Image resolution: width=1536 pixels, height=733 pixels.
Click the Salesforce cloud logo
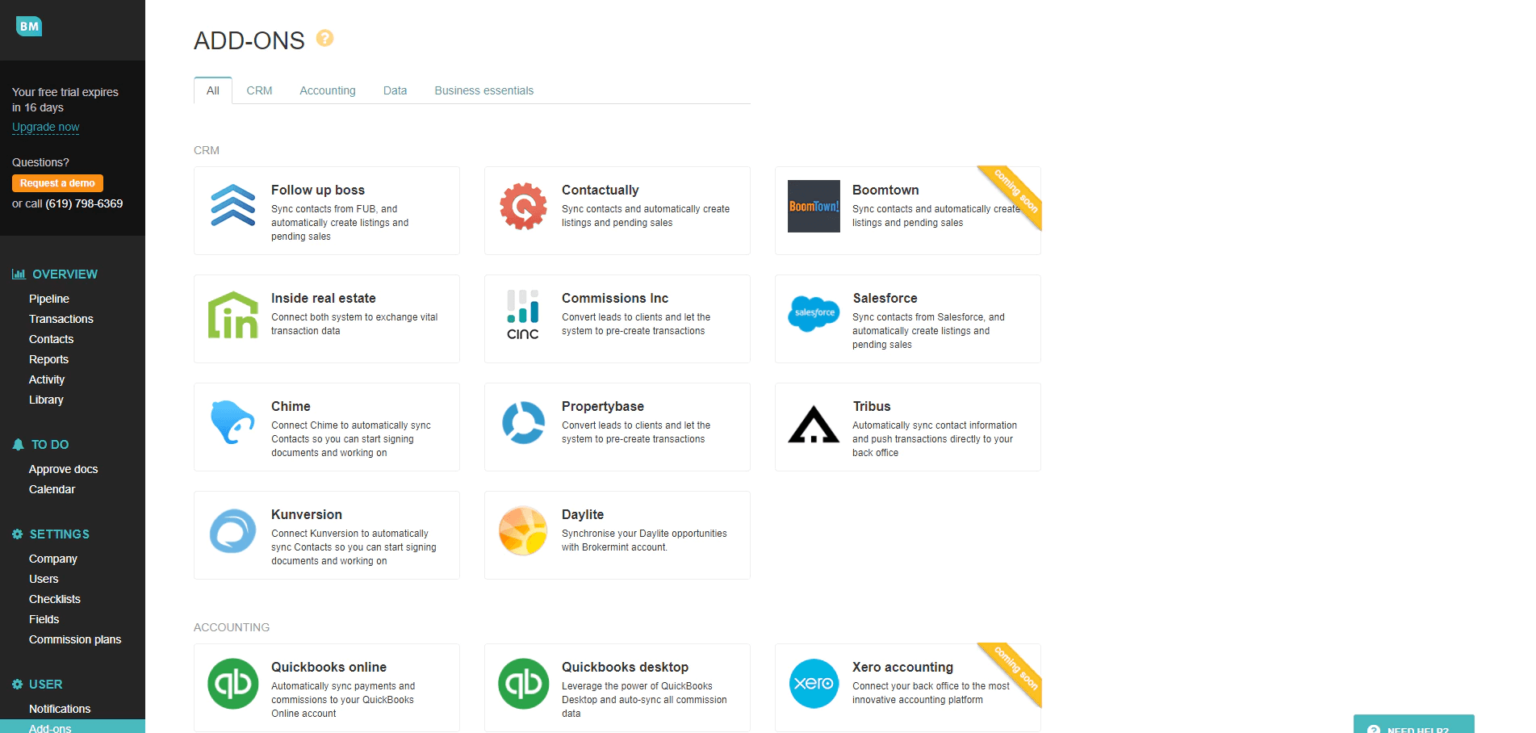tap(814, 312)
